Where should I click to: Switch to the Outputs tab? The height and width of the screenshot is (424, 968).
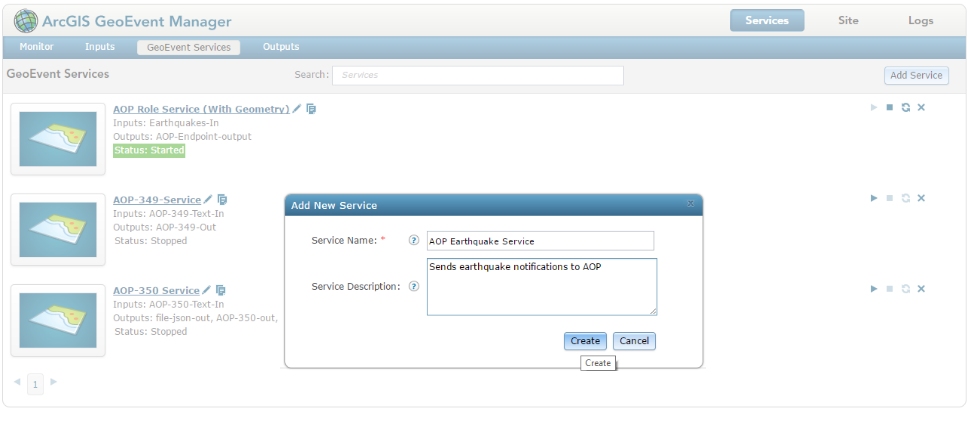tap(281, 47)
